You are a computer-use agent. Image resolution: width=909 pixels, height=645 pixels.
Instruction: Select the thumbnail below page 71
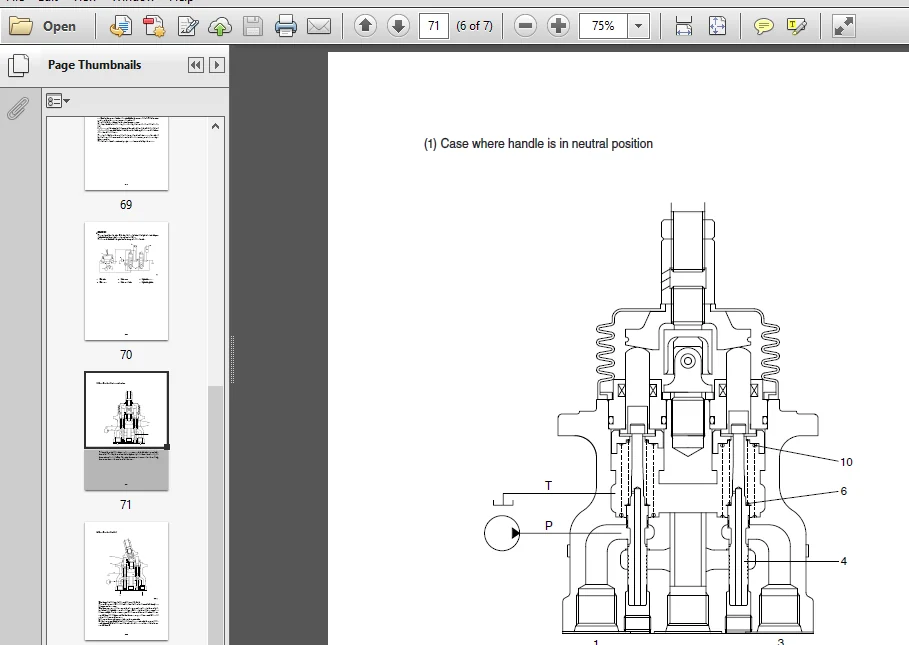[126, 581]
